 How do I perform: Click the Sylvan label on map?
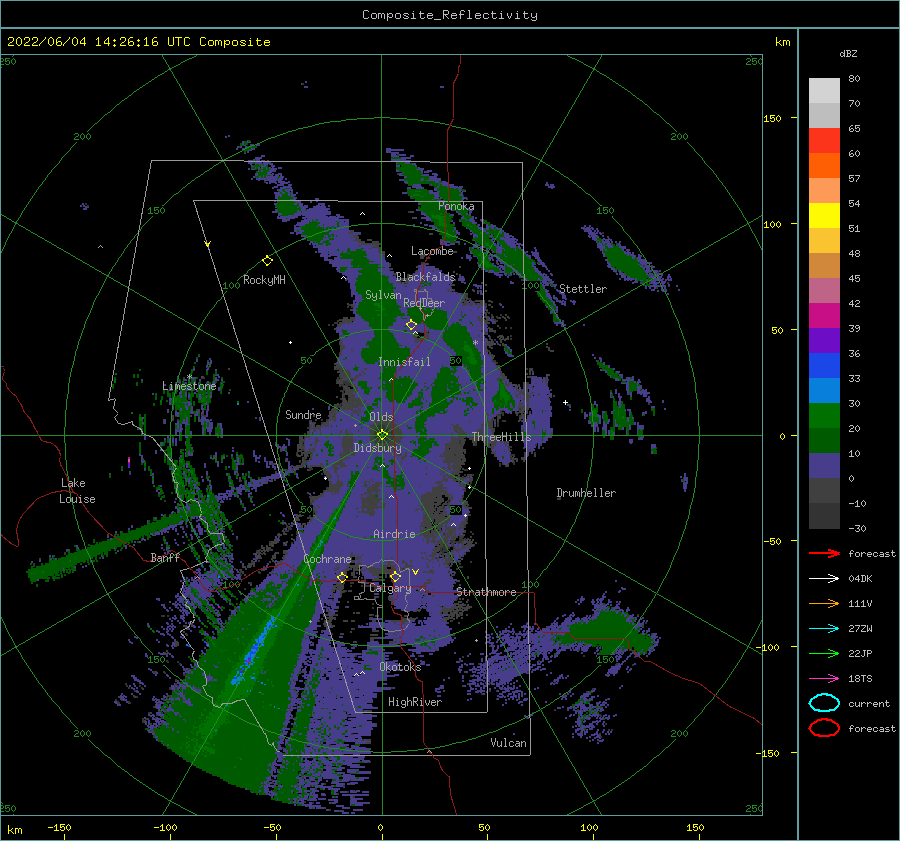pyautogui.click(x=383, y=295)
